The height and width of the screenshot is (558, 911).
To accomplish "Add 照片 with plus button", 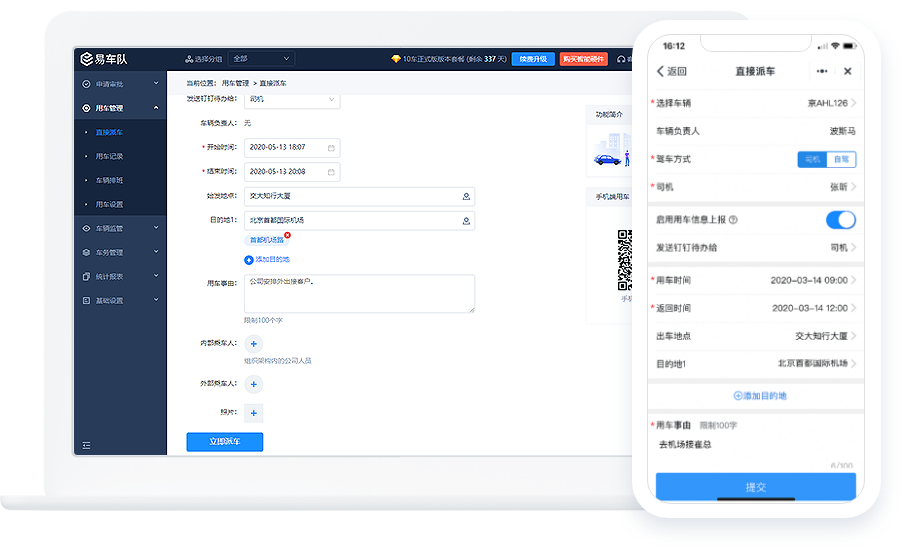I will click(253, 413).
